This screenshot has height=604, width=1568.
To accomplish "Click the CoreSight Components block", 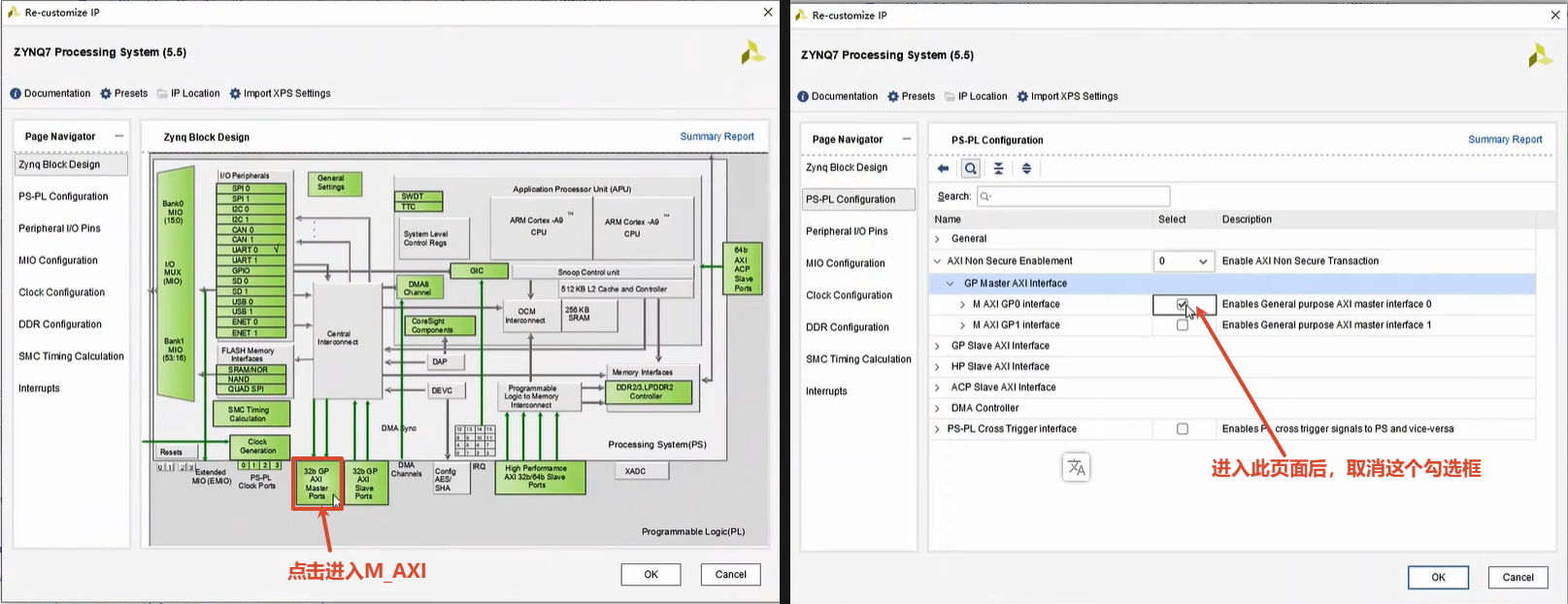I will point(439,325).
